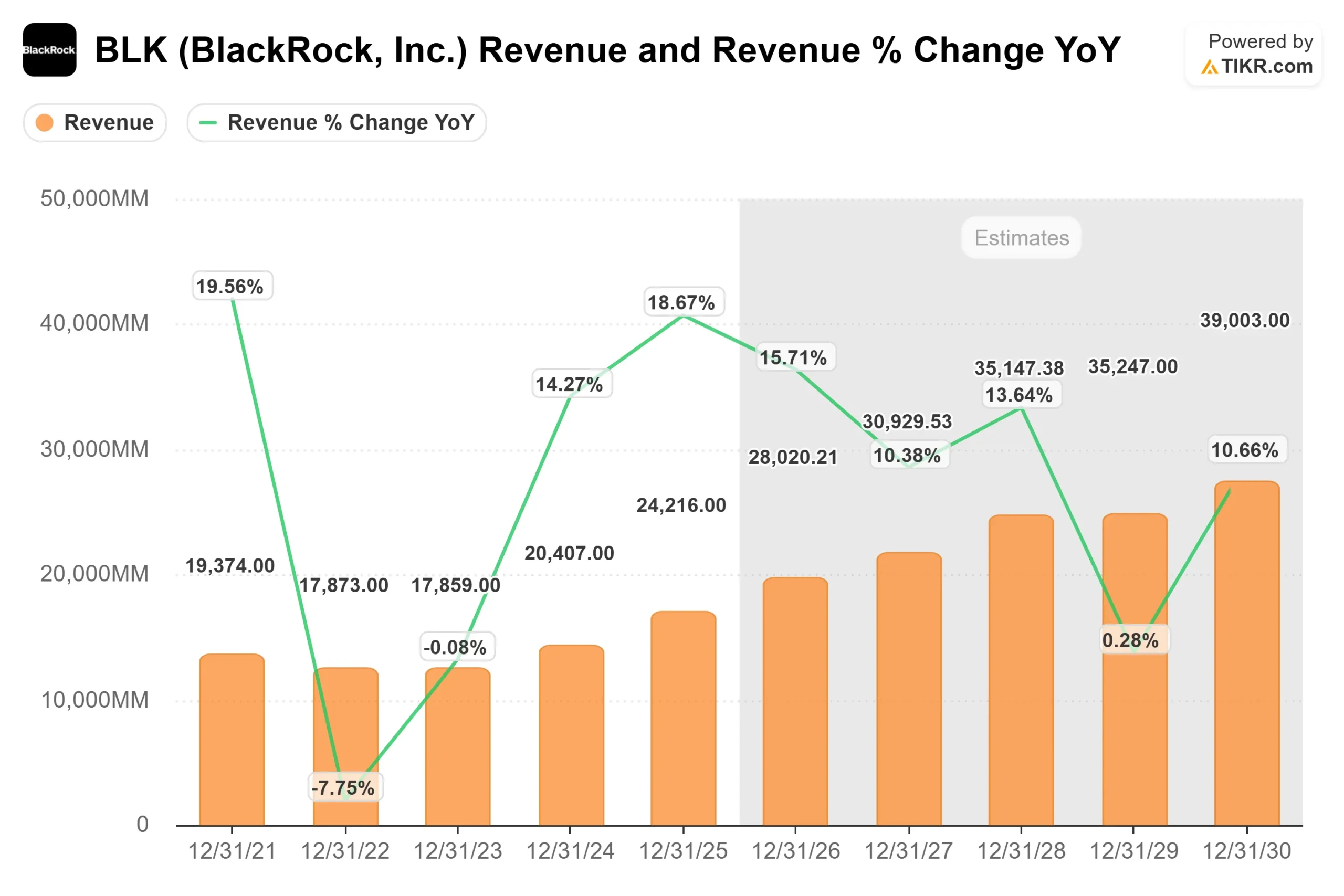The image size is (1344, 896).
Task: Click the TIKR triangle logo icon
Action: (1211, 67)
